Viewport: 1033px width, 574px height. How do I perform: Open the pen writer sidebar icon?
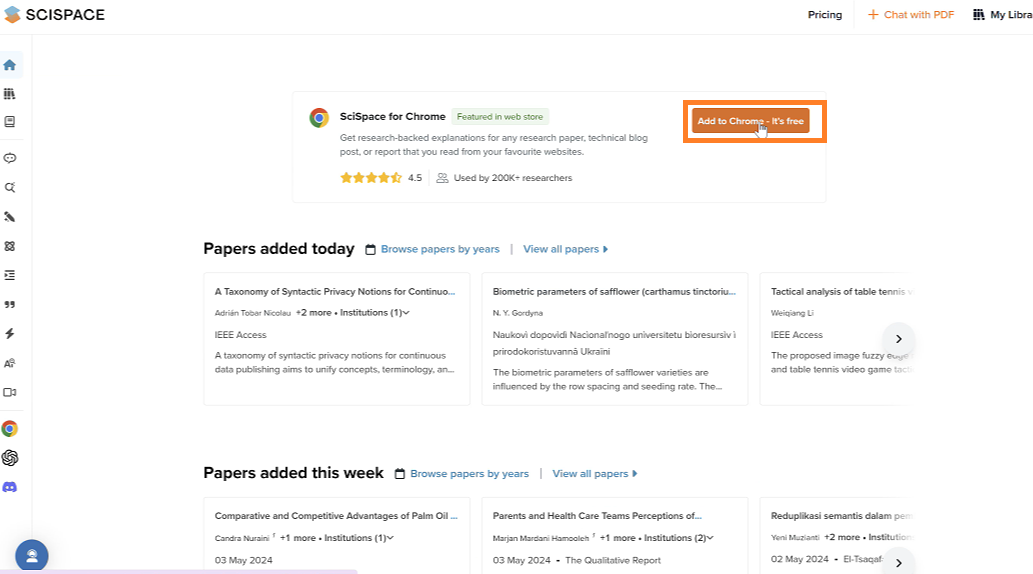click(x=10, y=217)
